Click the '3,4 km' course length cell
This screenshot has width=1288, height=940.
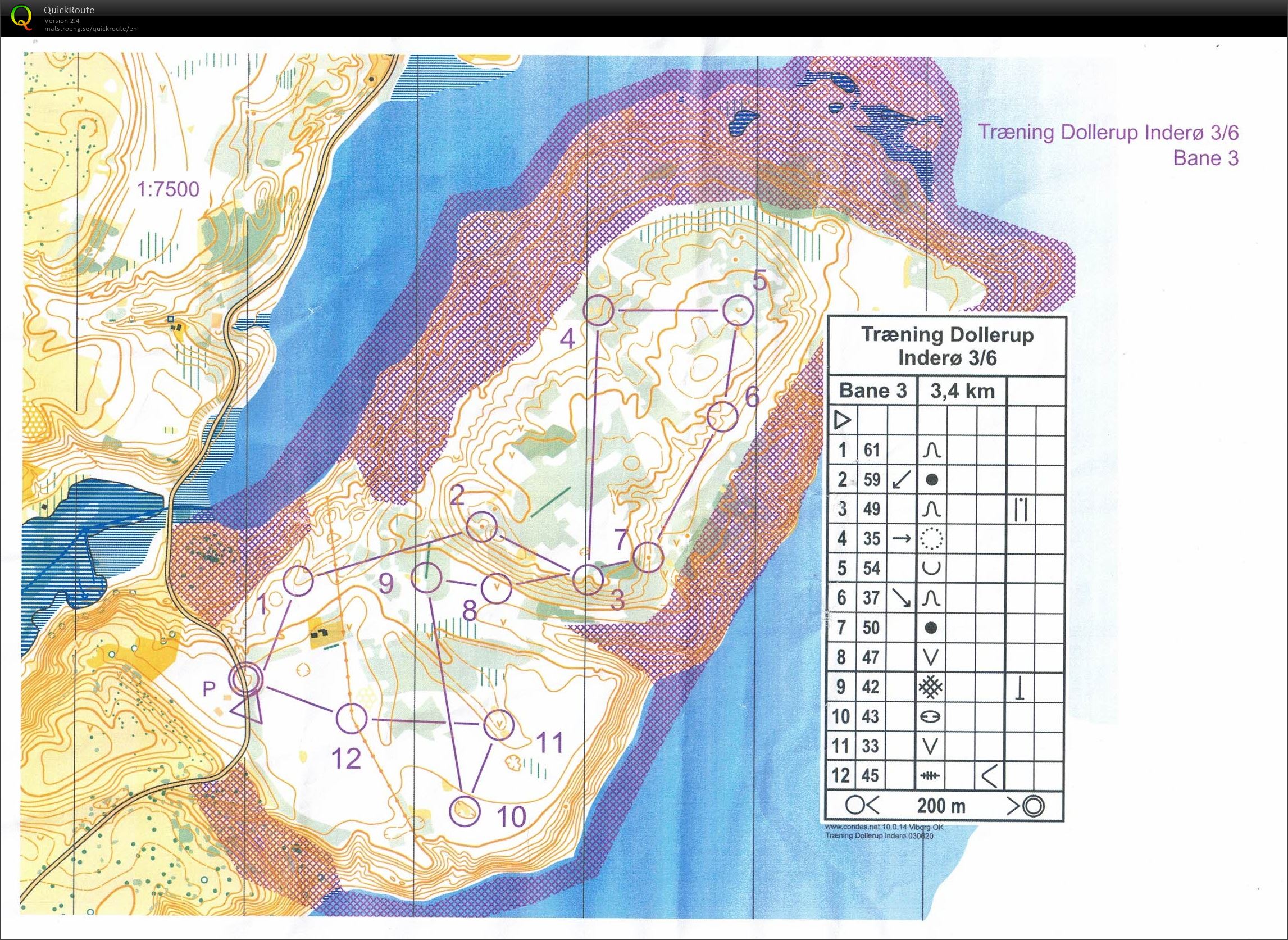point(962,391)
